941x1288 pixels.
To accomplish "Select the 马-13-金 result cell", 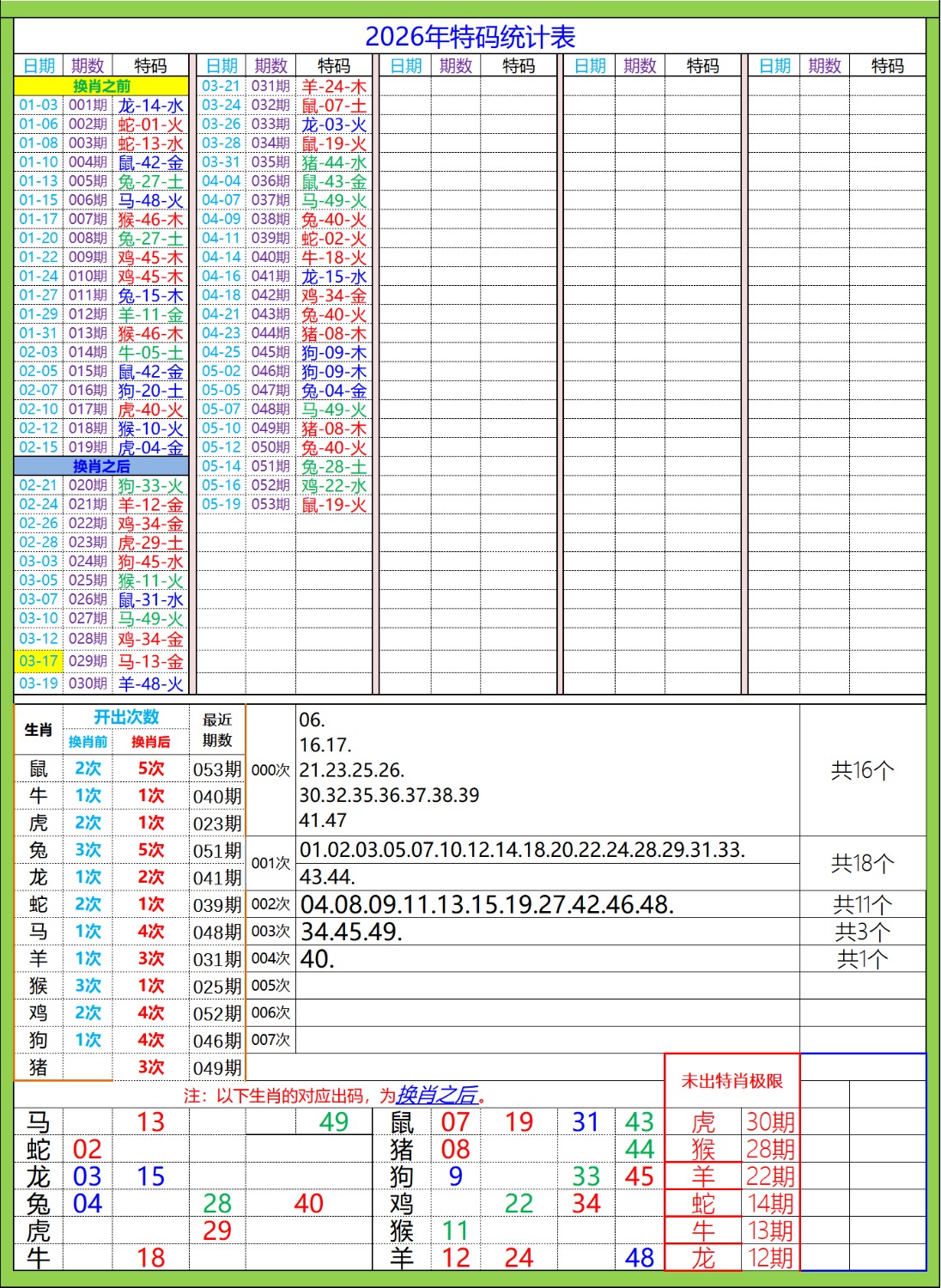I will (x=151, y=661).
